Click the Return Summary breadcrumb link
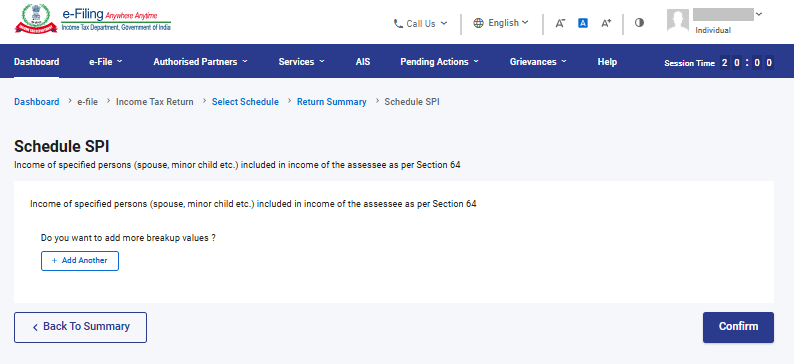The image size is (794, 364). (x=332, y=102)
